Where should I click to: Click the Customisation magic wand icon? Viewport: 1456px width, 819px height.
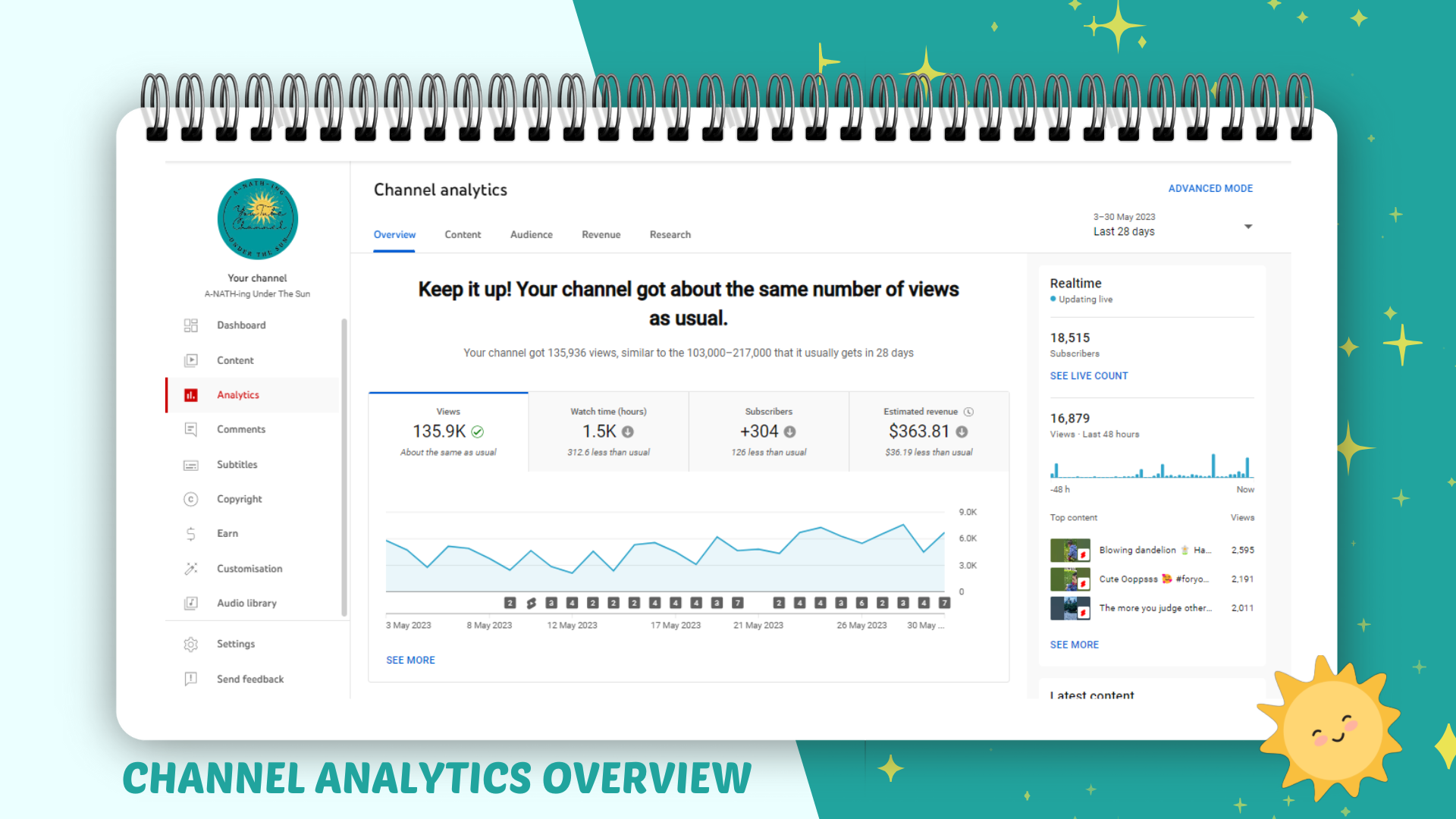click(x=190, y=569)
